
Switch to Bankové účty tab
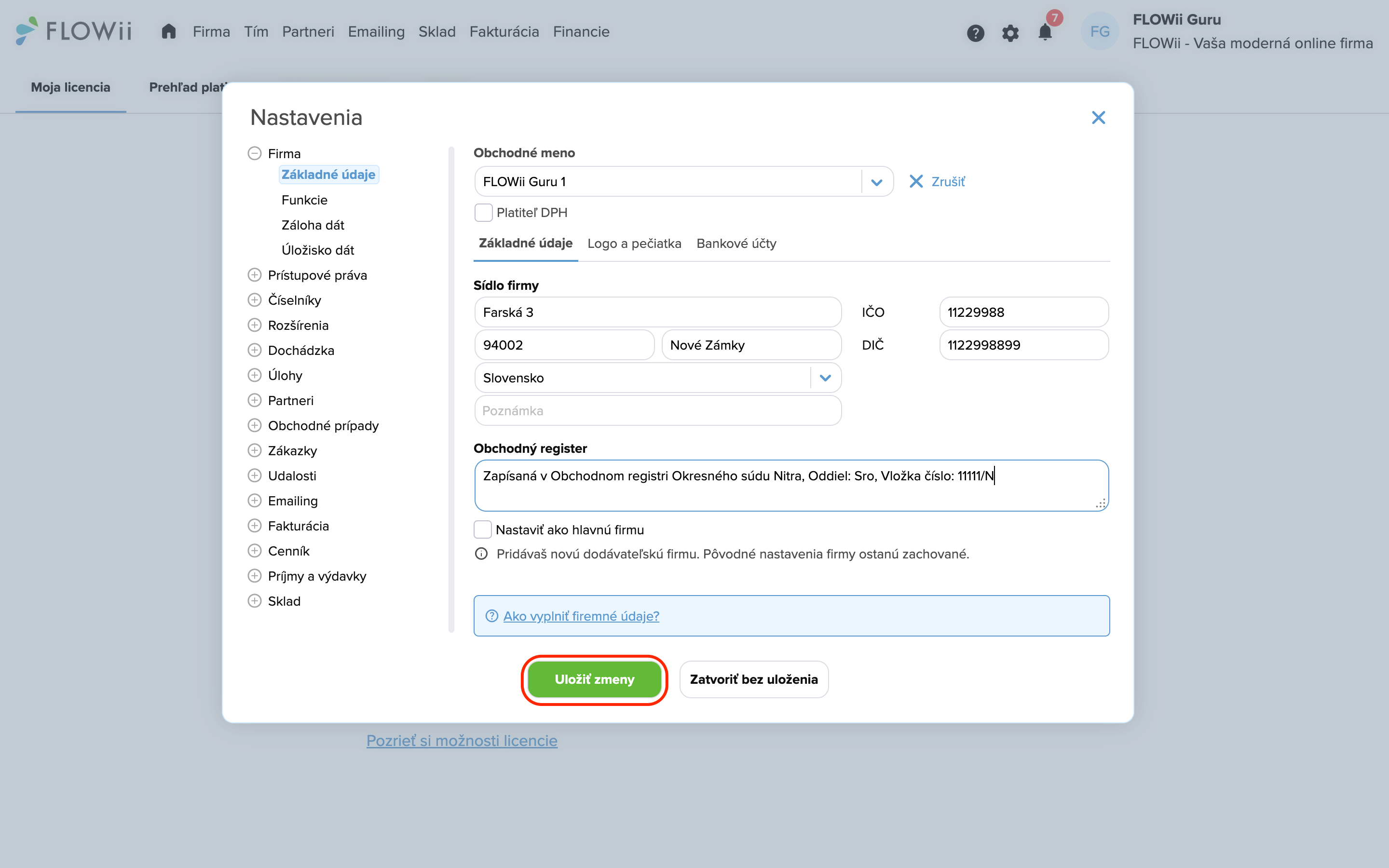pyautogui.click(x=736, y=244)
